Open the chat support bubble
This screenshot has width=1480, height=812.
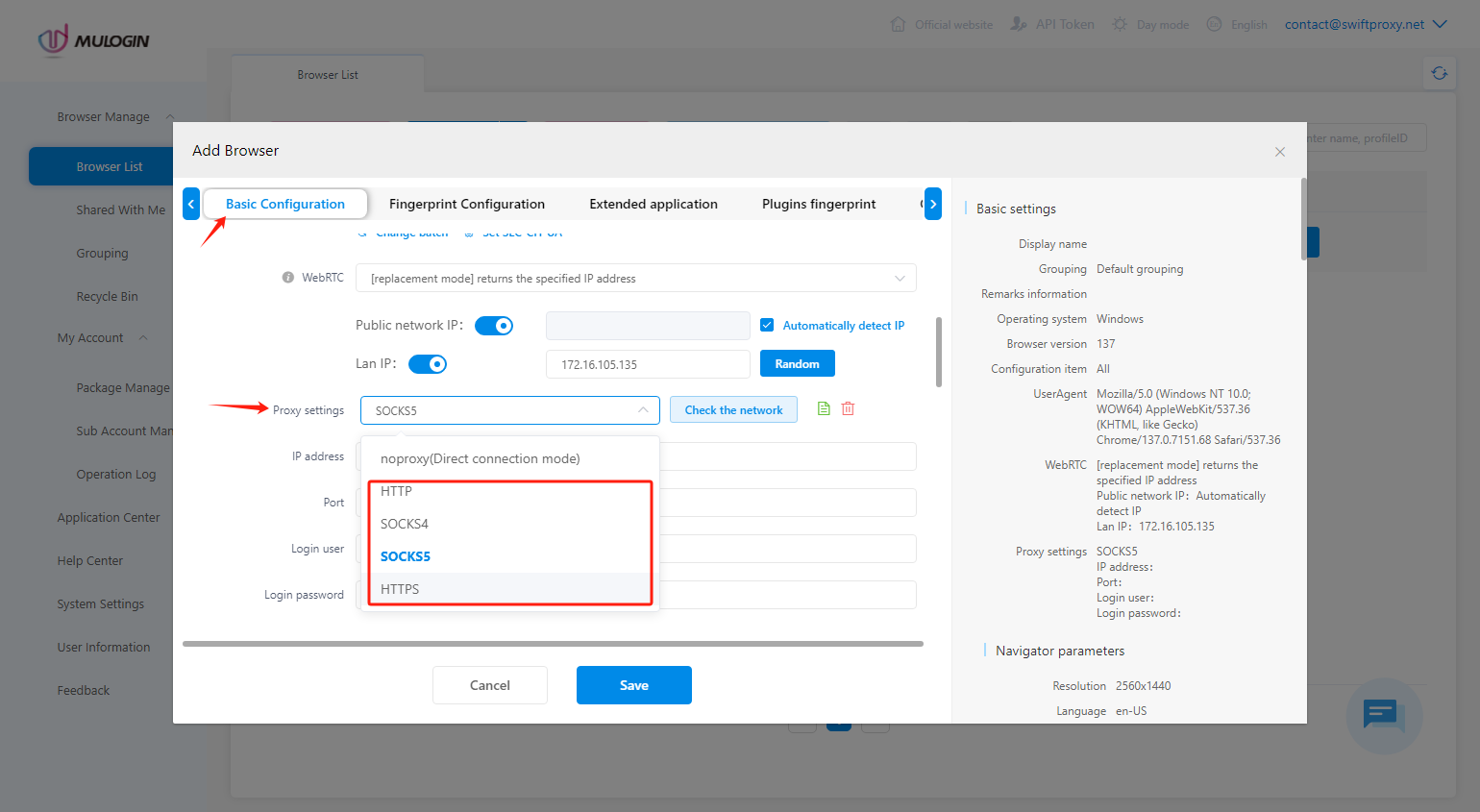pos(1384,716)
